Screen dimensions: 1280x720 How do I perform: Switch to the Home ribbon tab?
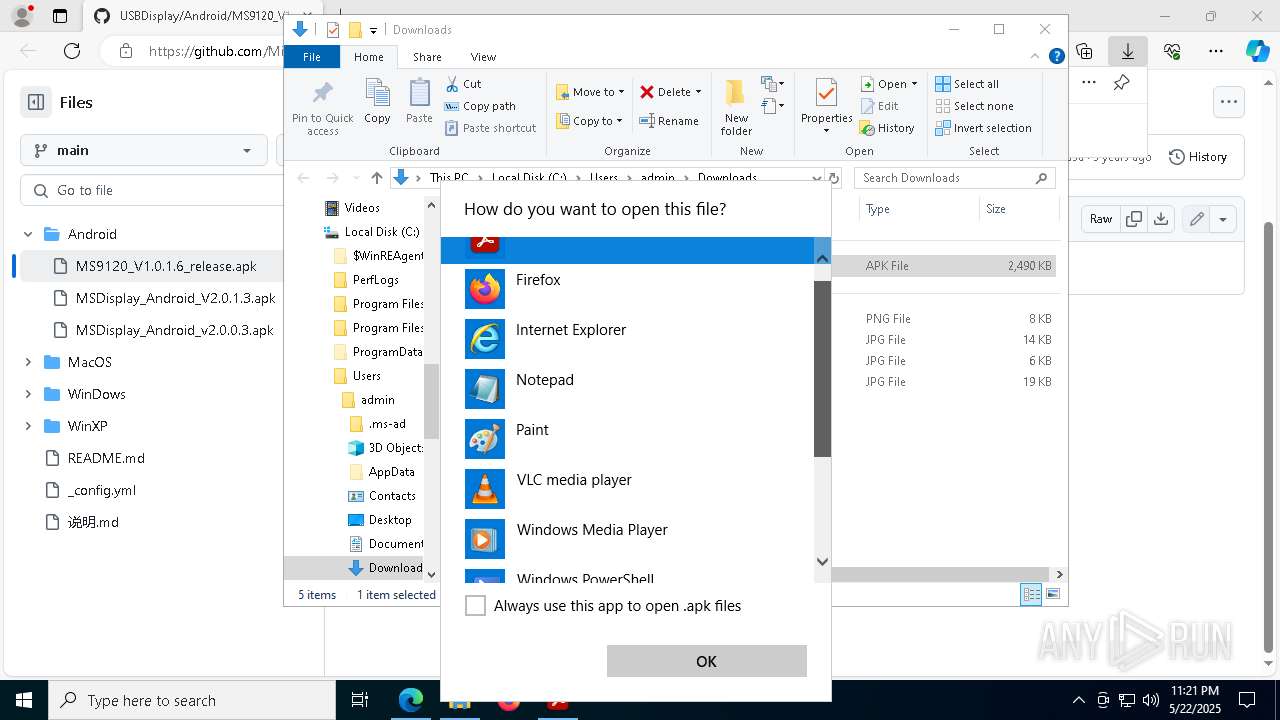click(x=368, y=57)
